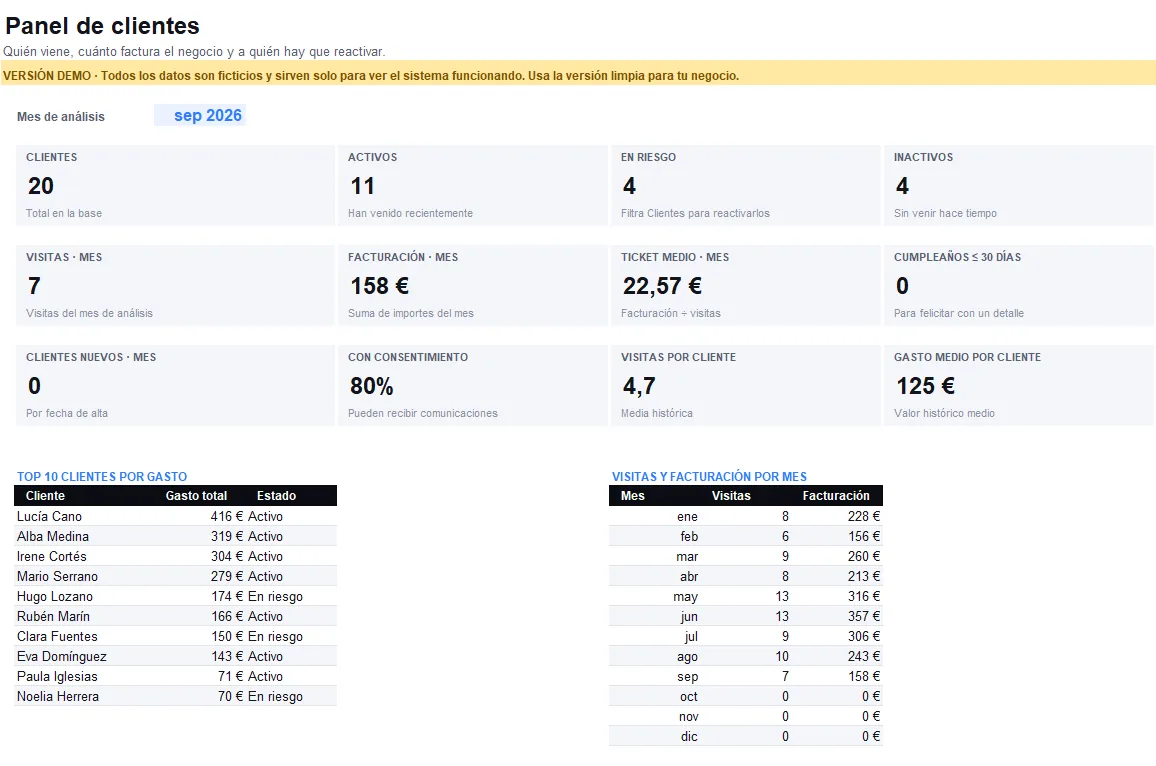Image resolution: width=1156 pixels, height=766 pixels.
Task: Click the 'CUMPLEAÑOS ≤ 30 DÍAS' heading
Action: pyautogui.click(x=958, y=257)
